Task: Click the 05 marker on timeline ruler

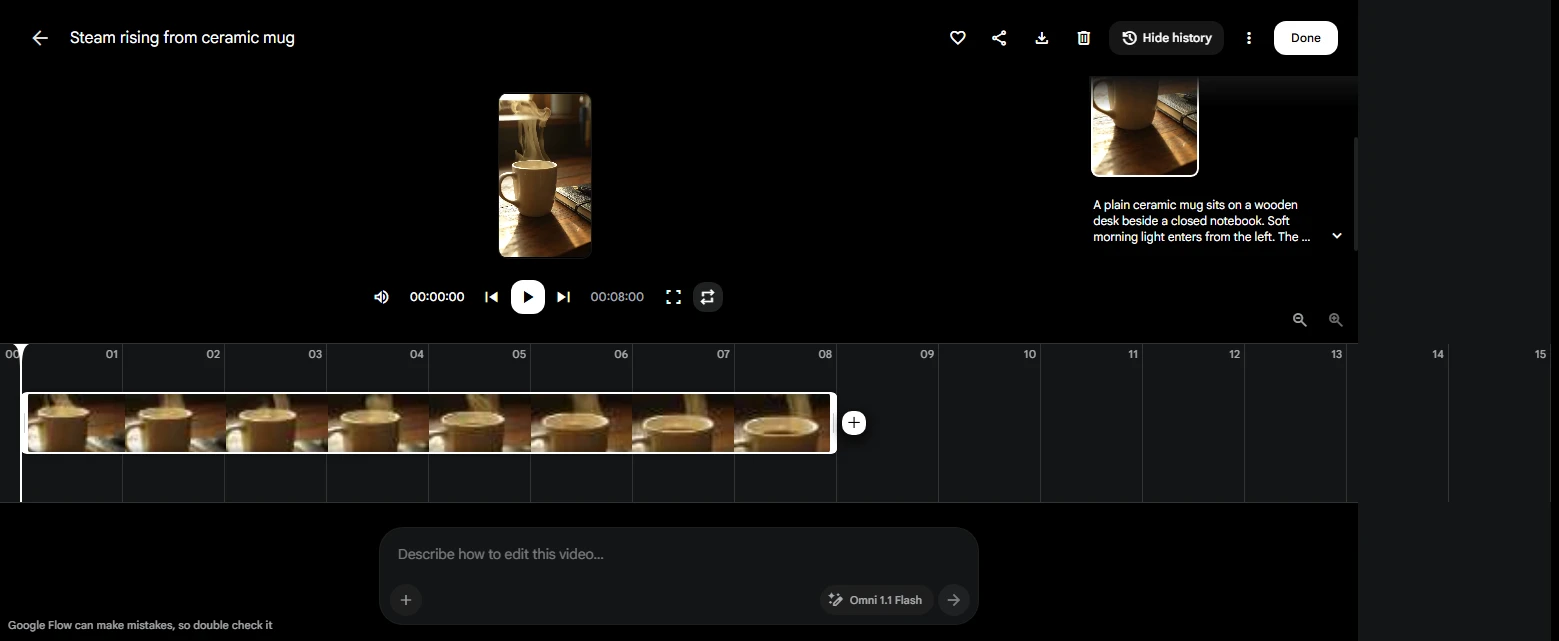Action: point(519,354)
